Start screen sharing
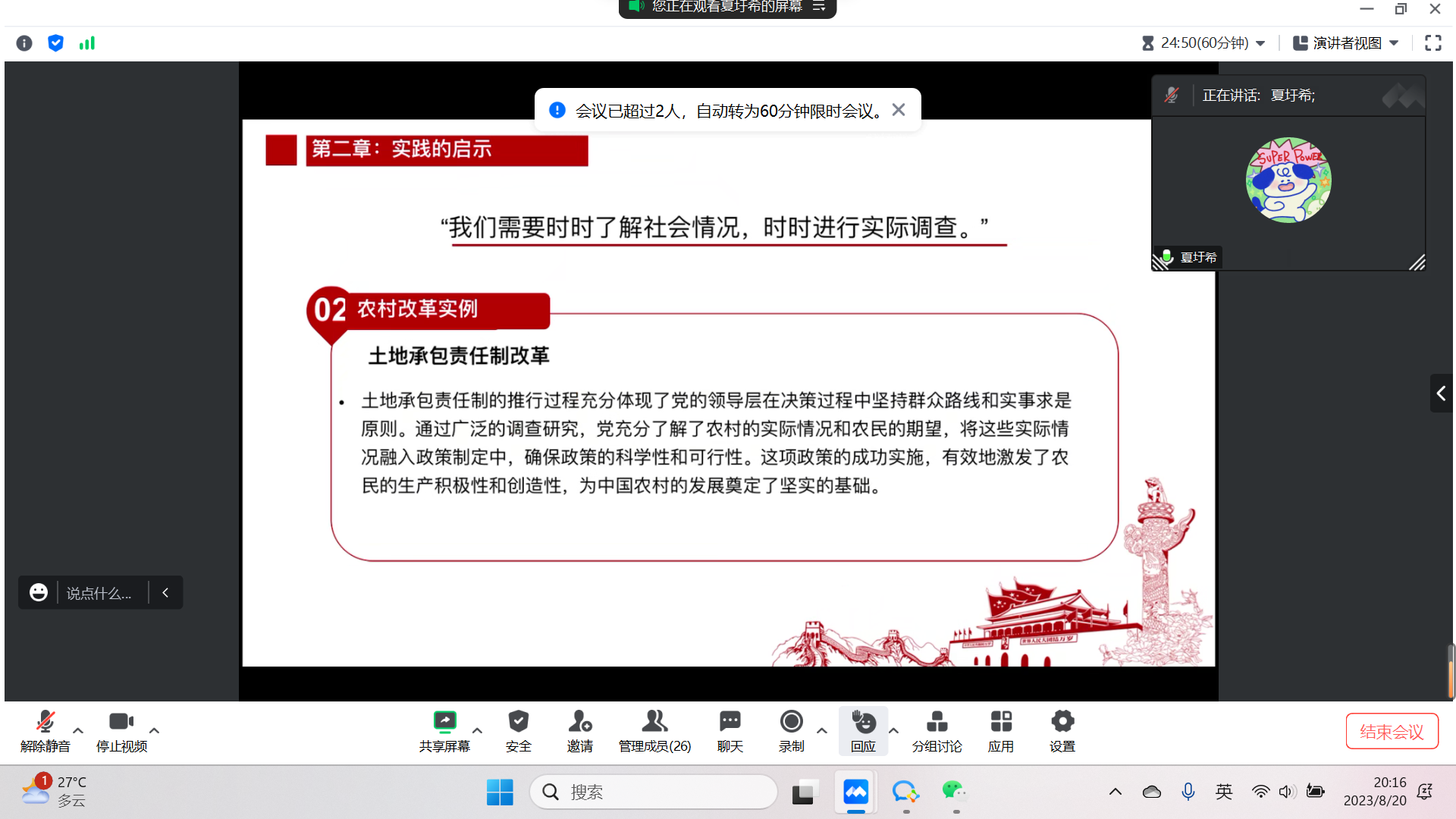The image size is (1456, 819). click(444, 730)
